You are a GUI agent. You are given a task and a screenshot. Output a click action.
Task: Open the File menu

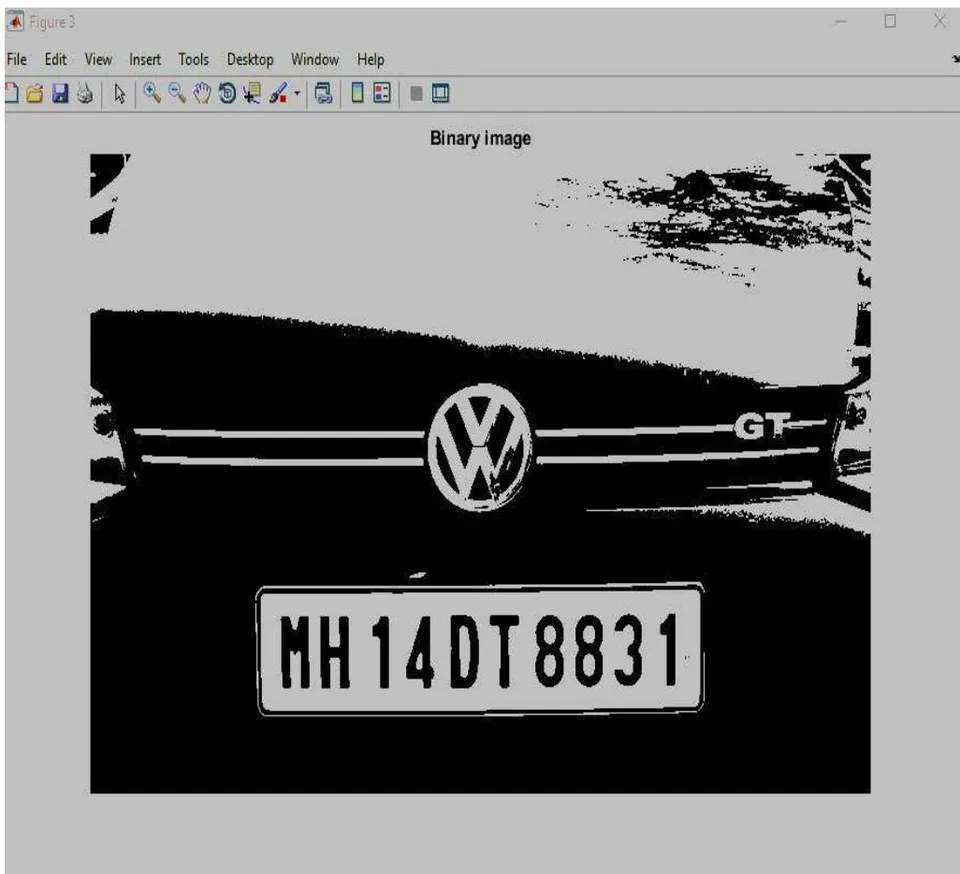pos(17,59)
